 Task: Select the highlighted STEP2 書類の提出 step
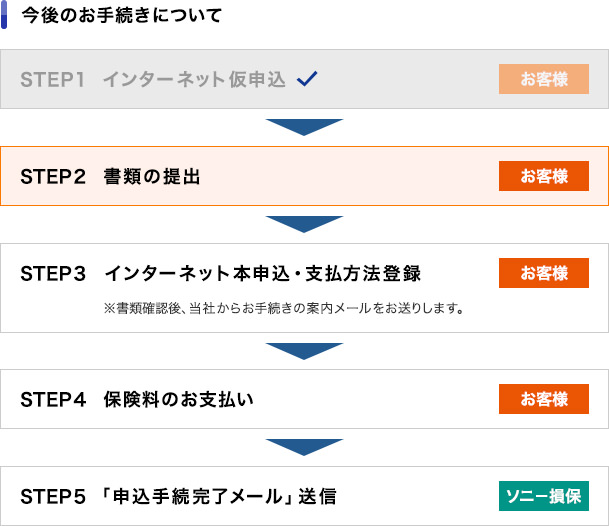click(304, 176)
